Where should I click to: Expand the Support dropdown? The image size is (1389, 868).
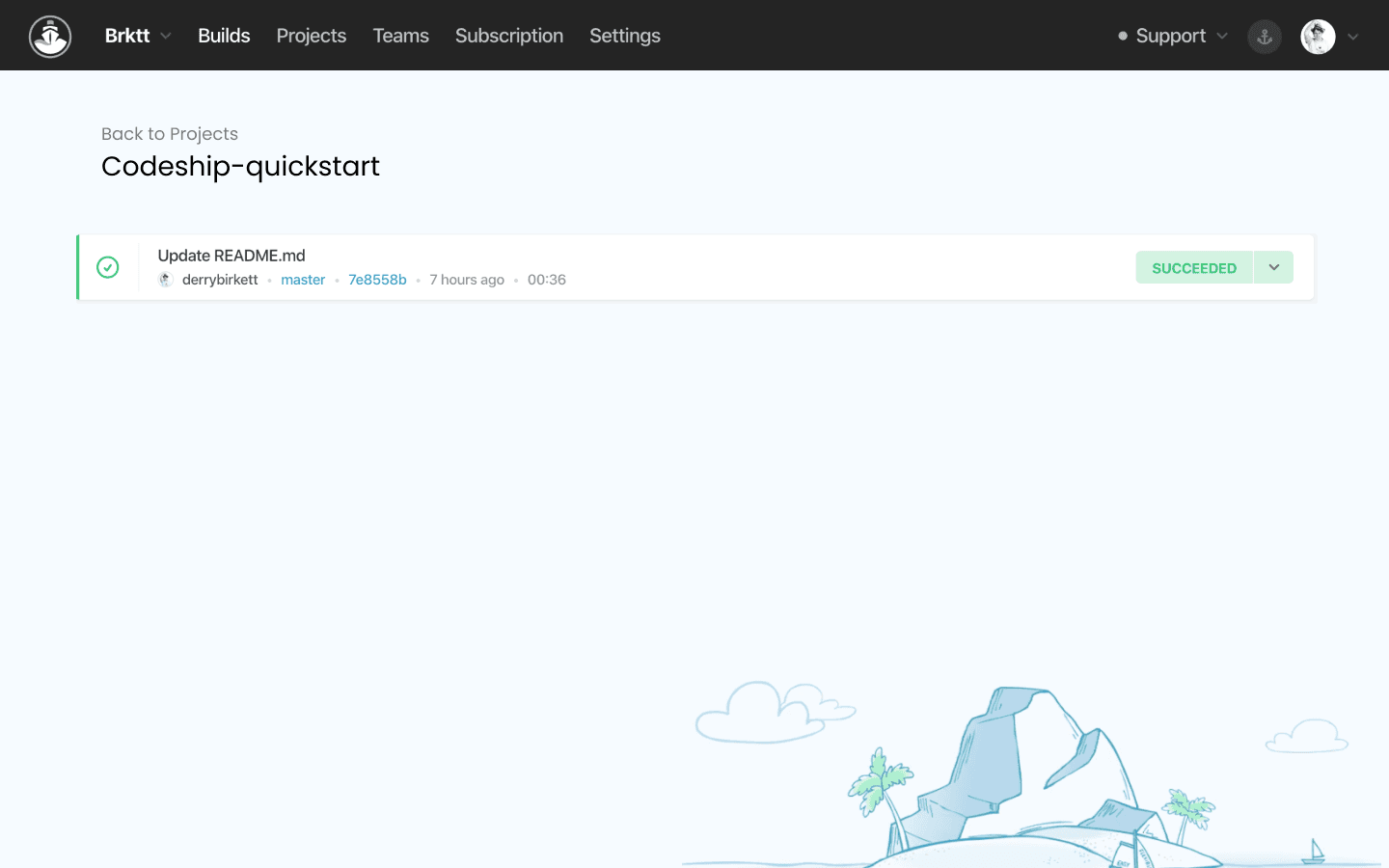tap(1173, 36)
